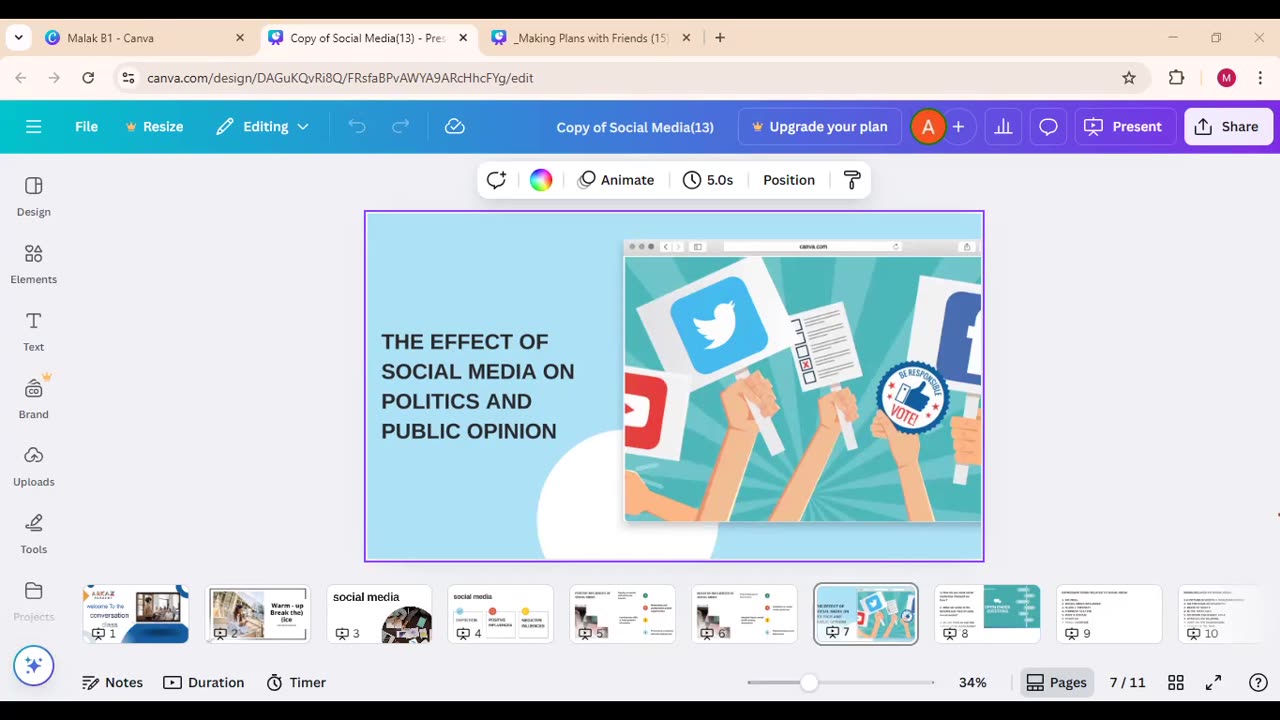This screenshot has width=1280, height=720.
Task: Open the page background color picker
Action: (x=541, y=180)
